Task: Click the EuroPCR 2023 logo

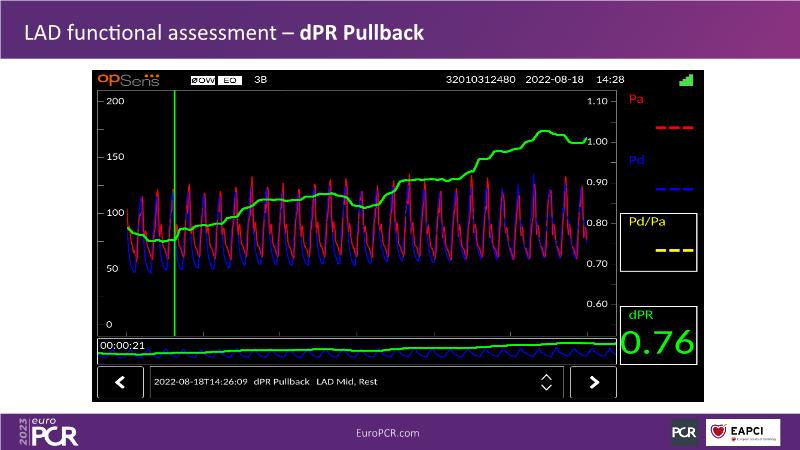Action: pyautogui.click(x=48, y=431)
